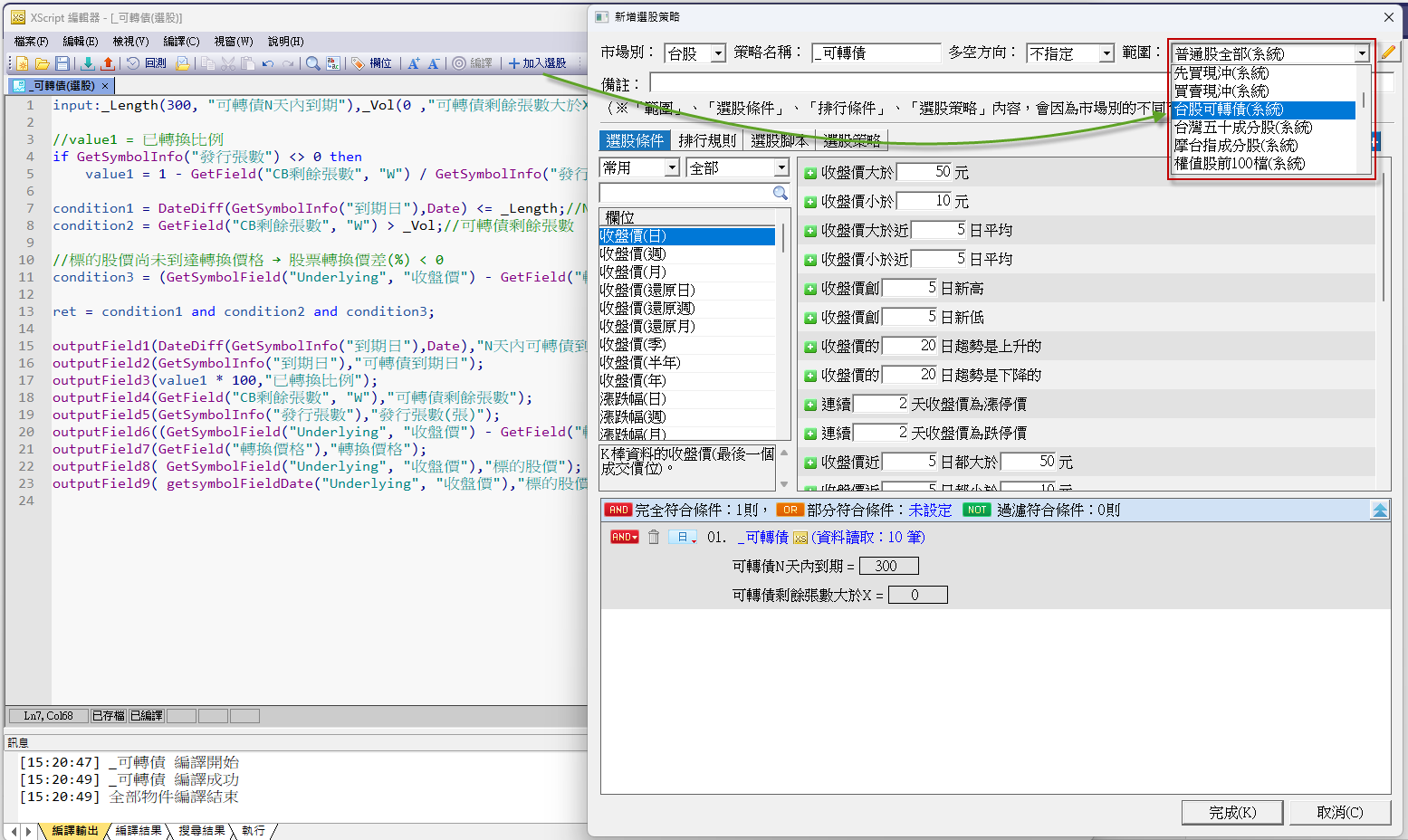
Task: Switch to the 排行規則 tab
Action: (706, 140)
